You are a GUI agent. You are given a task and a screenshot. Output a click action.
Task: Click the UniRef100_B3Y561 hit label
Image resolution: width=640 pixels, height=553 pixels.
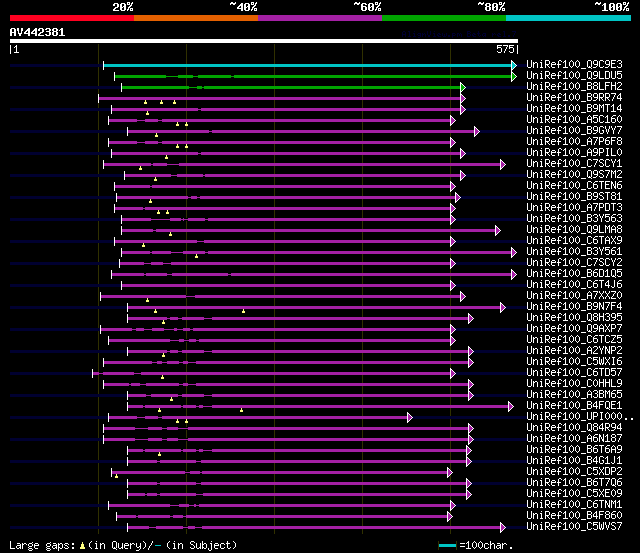(574, 252)
